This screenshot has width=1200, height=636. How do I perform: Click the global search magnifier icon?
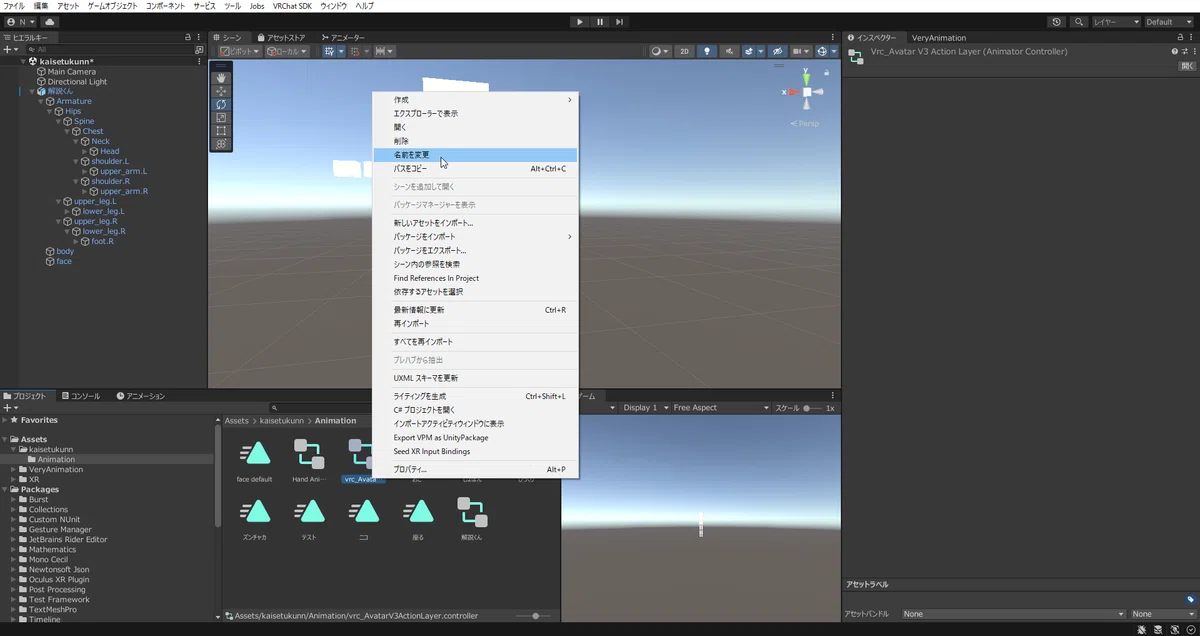click(x=1079, y=21)
